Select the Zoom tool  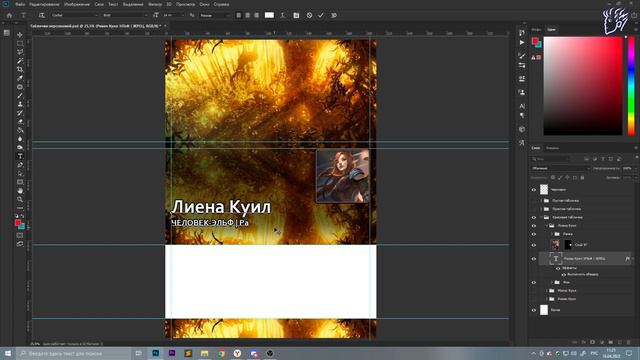(20, 199)
